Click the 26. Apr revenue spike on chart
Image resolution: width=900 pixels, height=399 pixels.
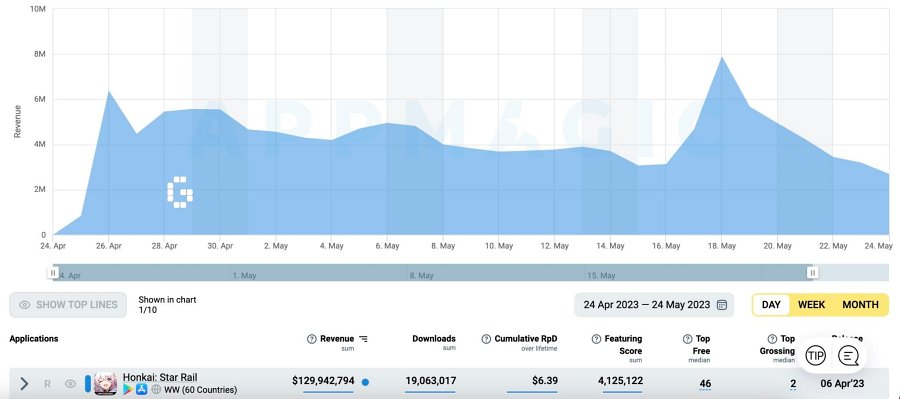(108, 91)
